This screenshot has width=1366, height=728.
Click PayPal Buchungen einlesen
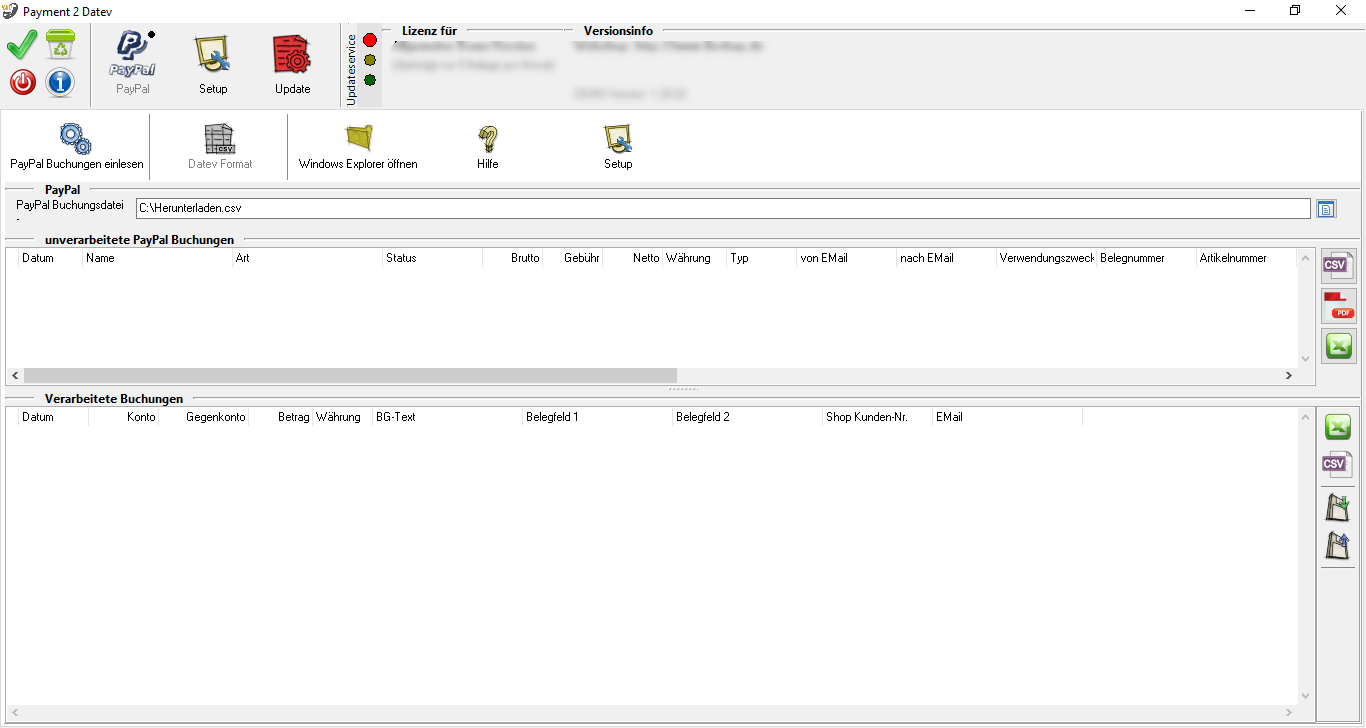pos(76,147)
